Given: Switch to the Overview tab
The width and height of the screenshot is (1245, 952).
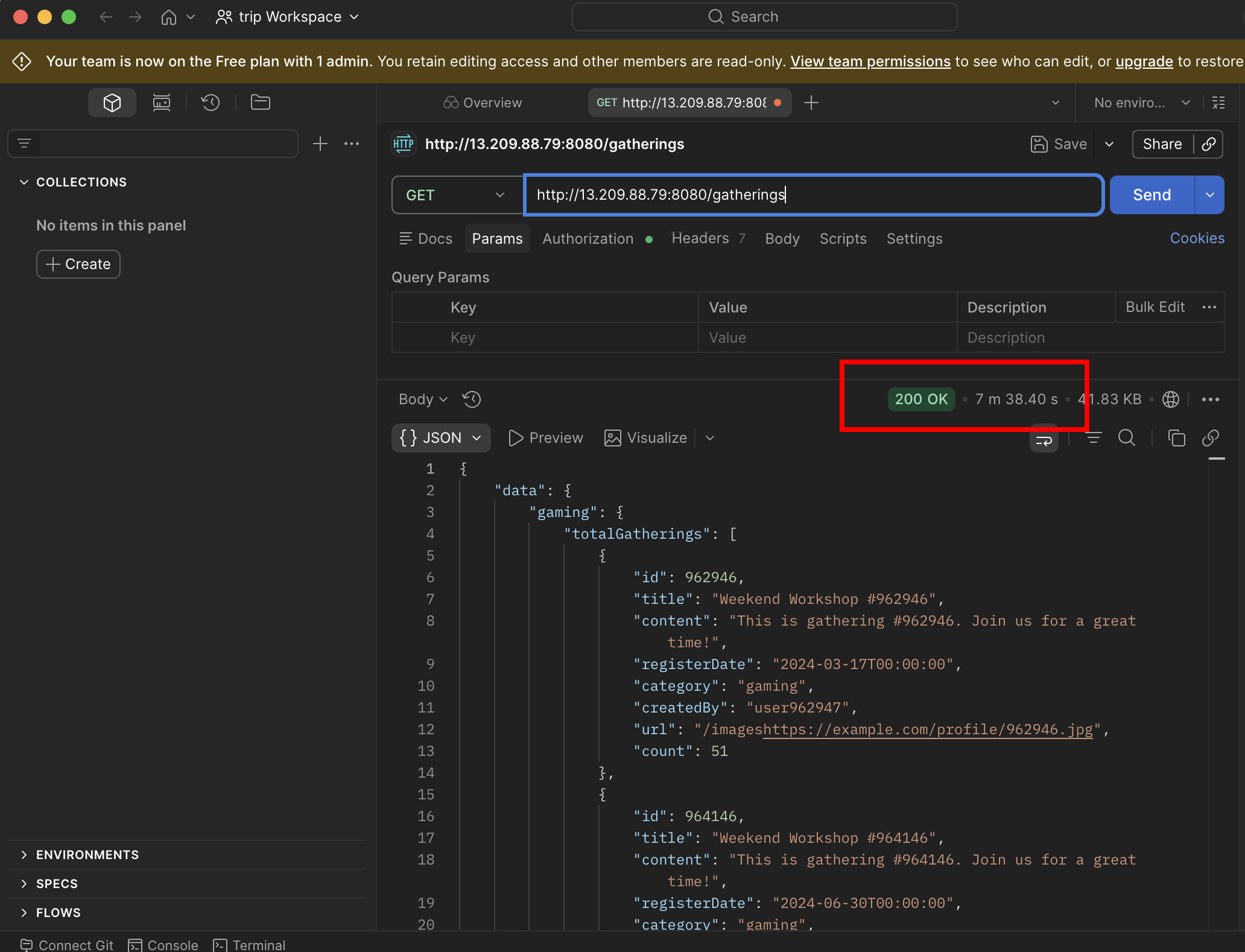Looking at the screenshot, I should tap(483, 103).
